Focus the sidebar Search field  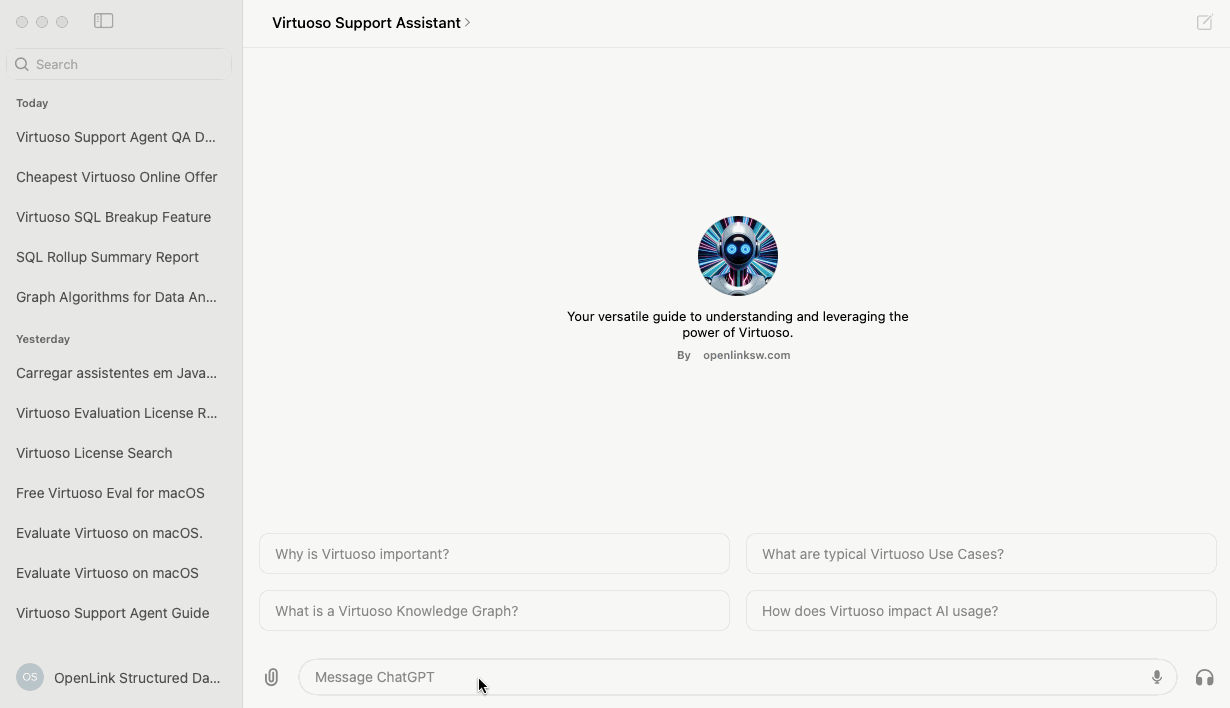120,64
